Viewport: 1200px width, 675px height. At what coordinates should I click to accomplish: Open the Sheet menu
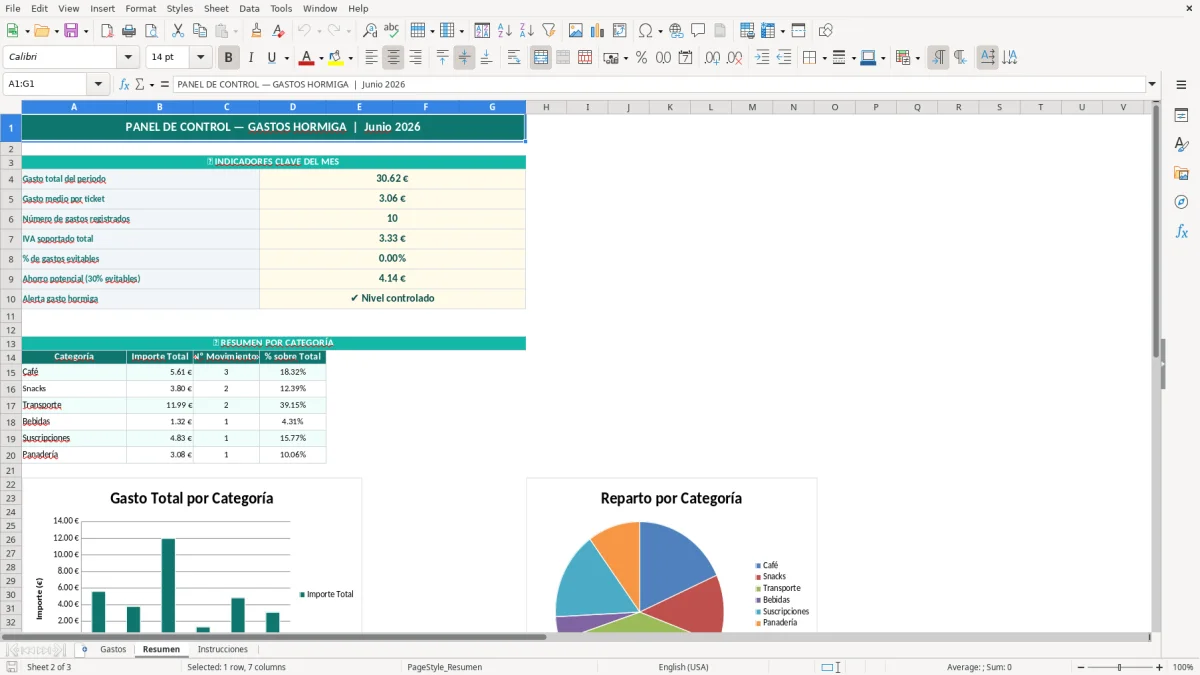216,8
